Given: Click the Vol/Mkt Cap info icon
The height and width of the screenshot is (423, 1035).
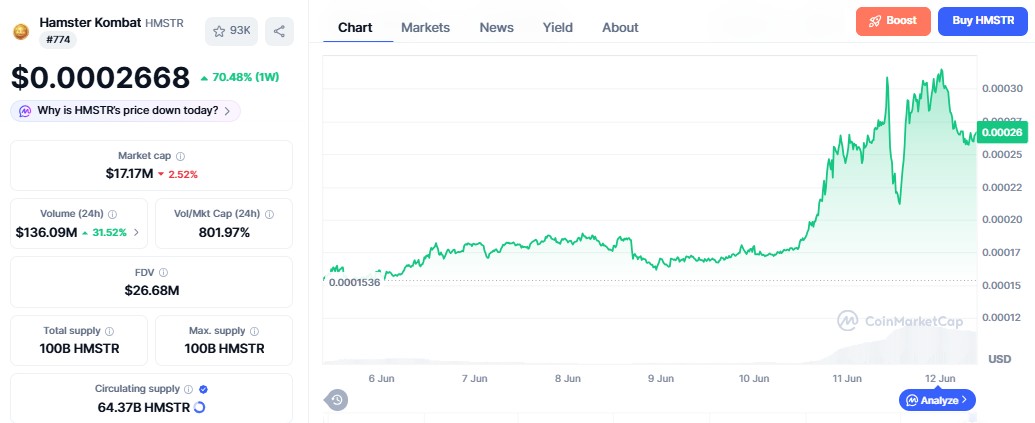Looking at the screenshot, I should [269, 214].
